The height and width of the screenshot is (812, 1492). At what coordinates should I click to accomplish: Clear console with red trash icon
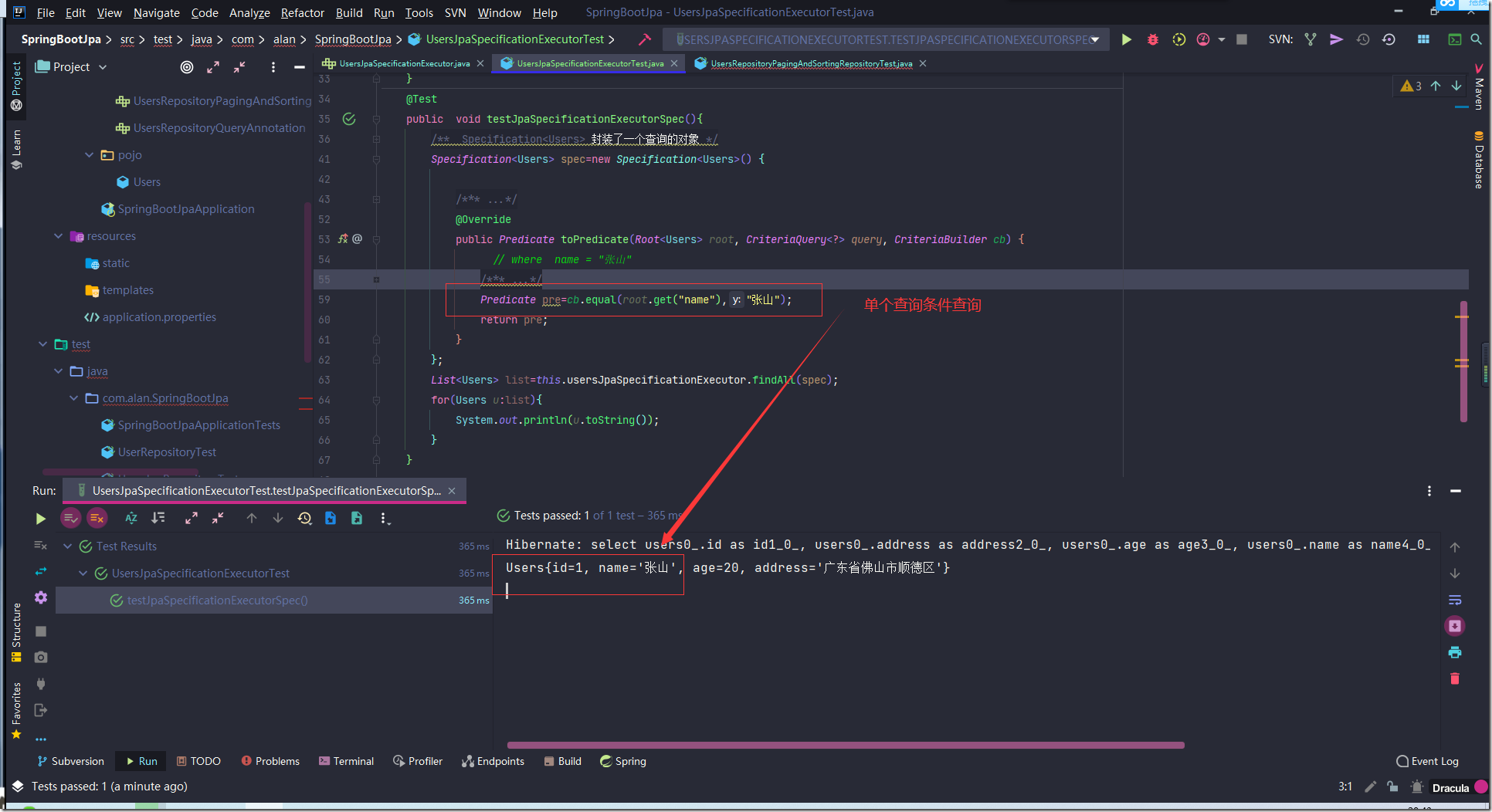tap(1455, 678)
